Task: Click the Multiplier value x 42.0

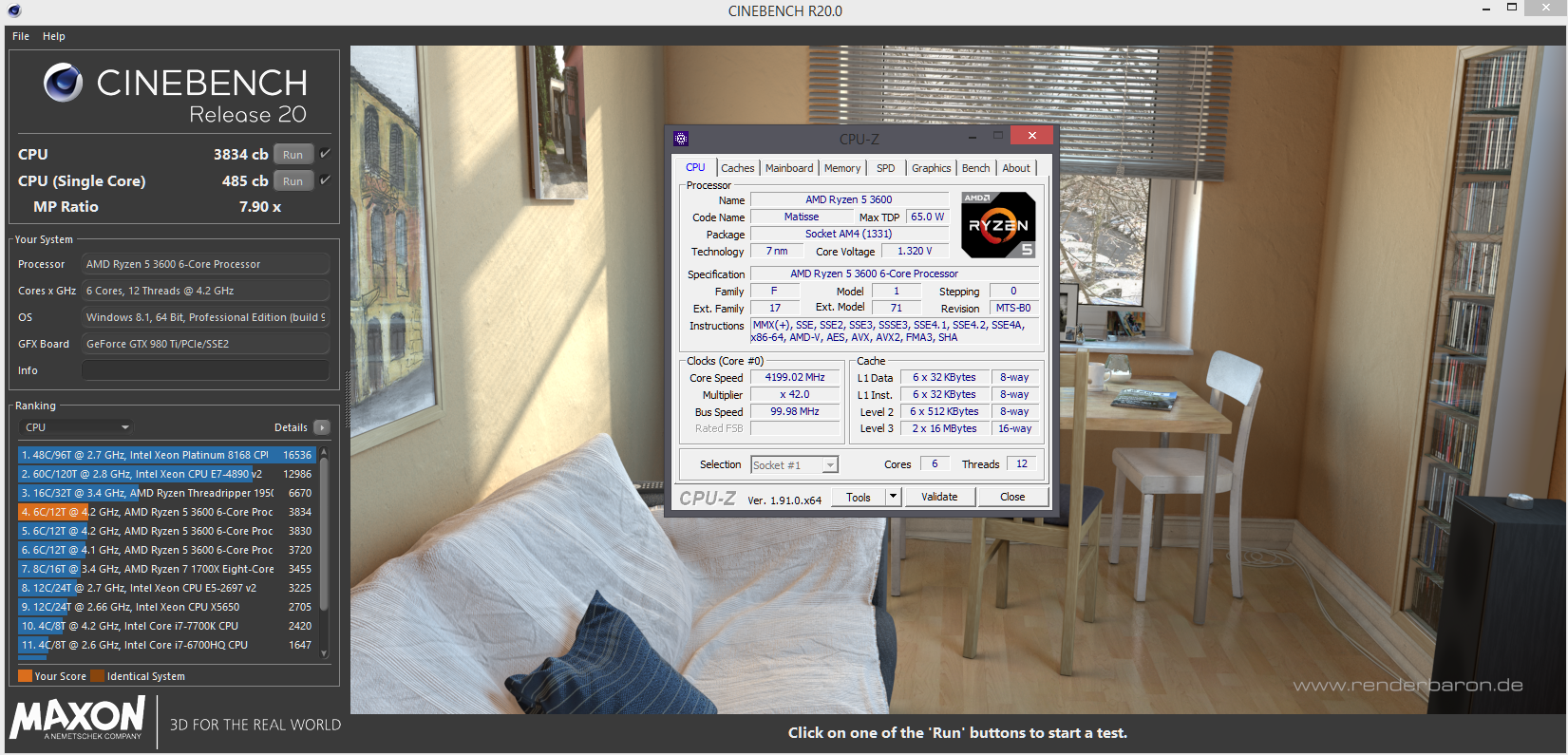Action: coord(795,394)
